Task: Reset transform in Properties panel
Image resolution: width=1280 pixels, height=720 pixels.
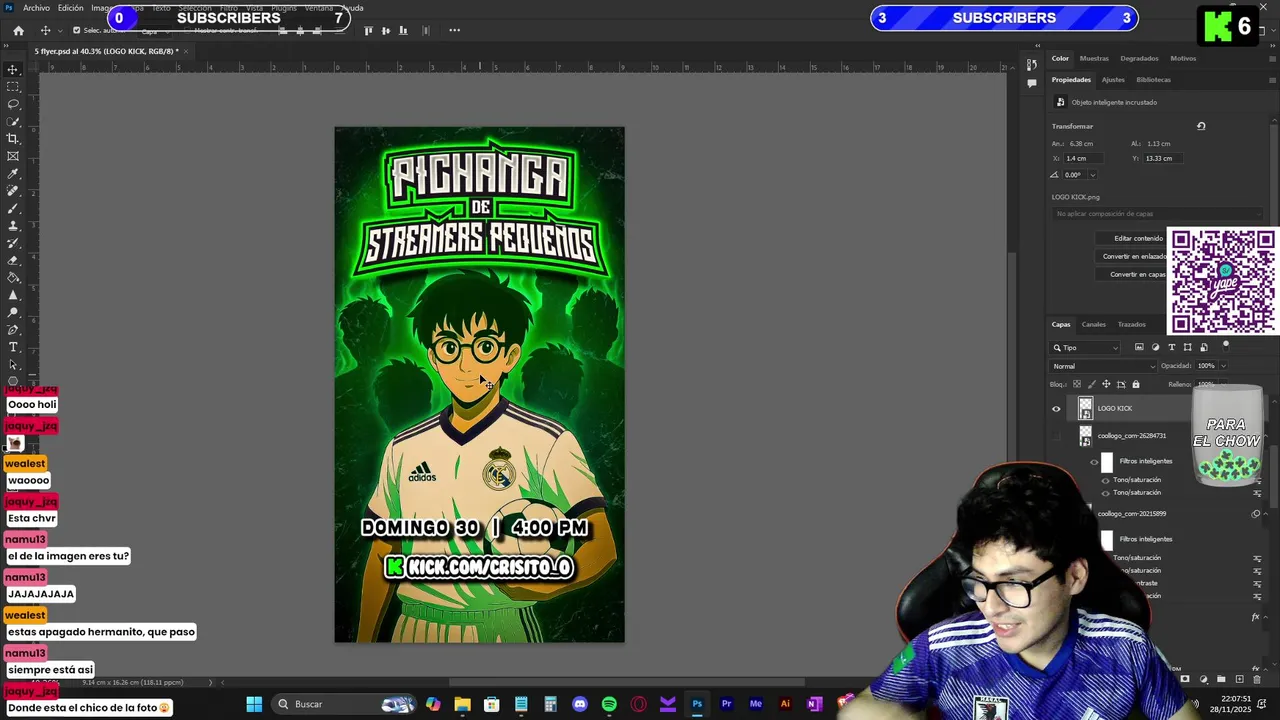Action: click(1201, 126)
